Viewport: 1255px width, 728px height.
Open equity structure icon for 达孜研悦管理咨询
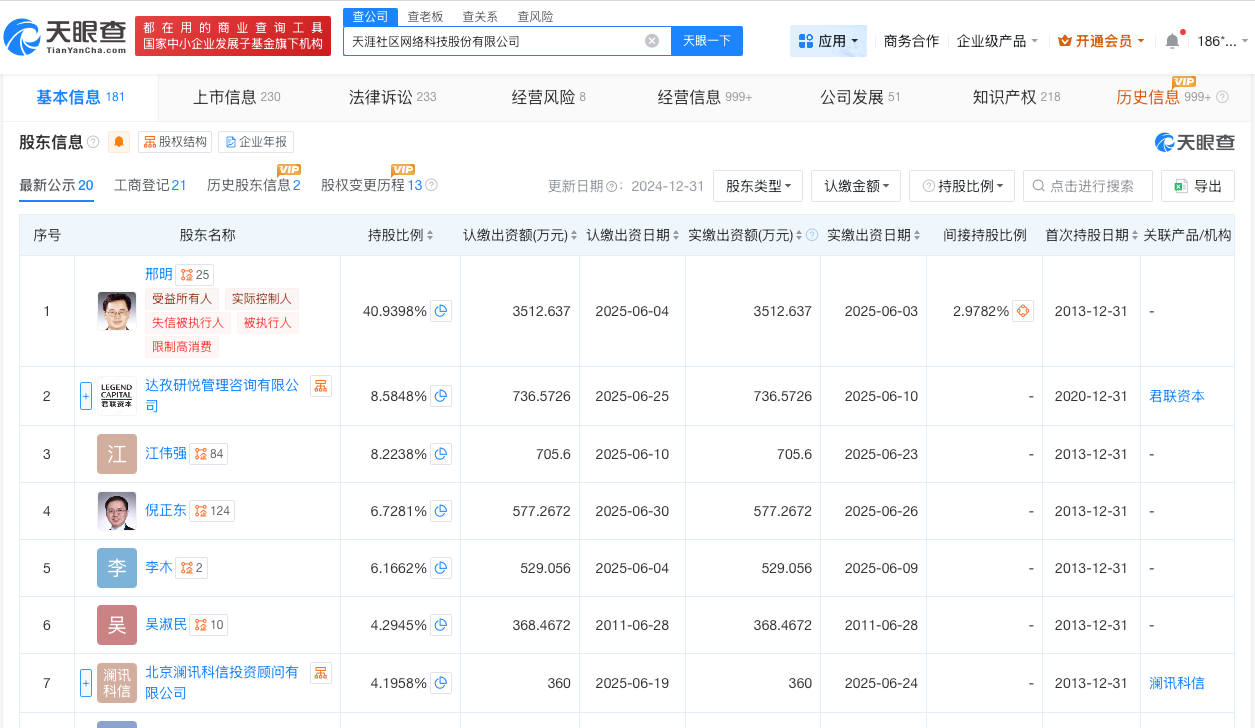click(320, 386)
